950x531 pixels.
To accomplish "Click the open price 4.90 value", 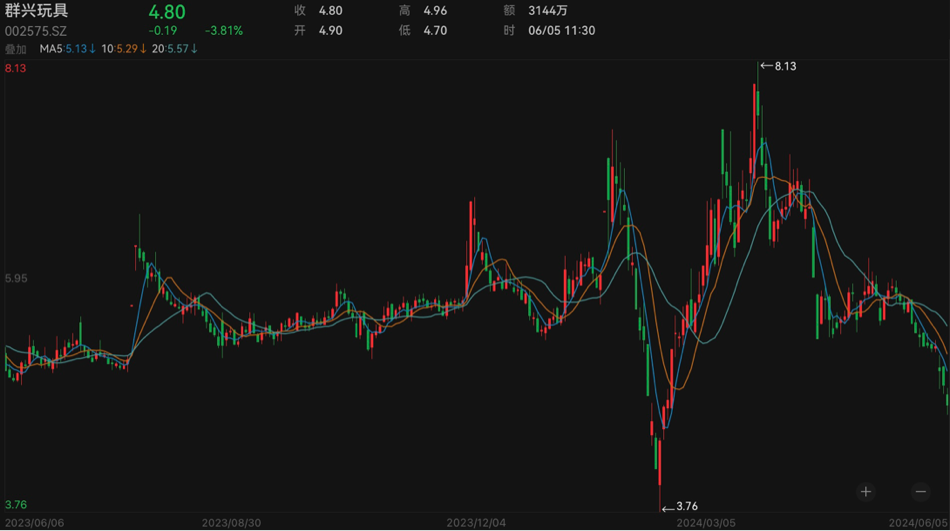I will (331, 30).
